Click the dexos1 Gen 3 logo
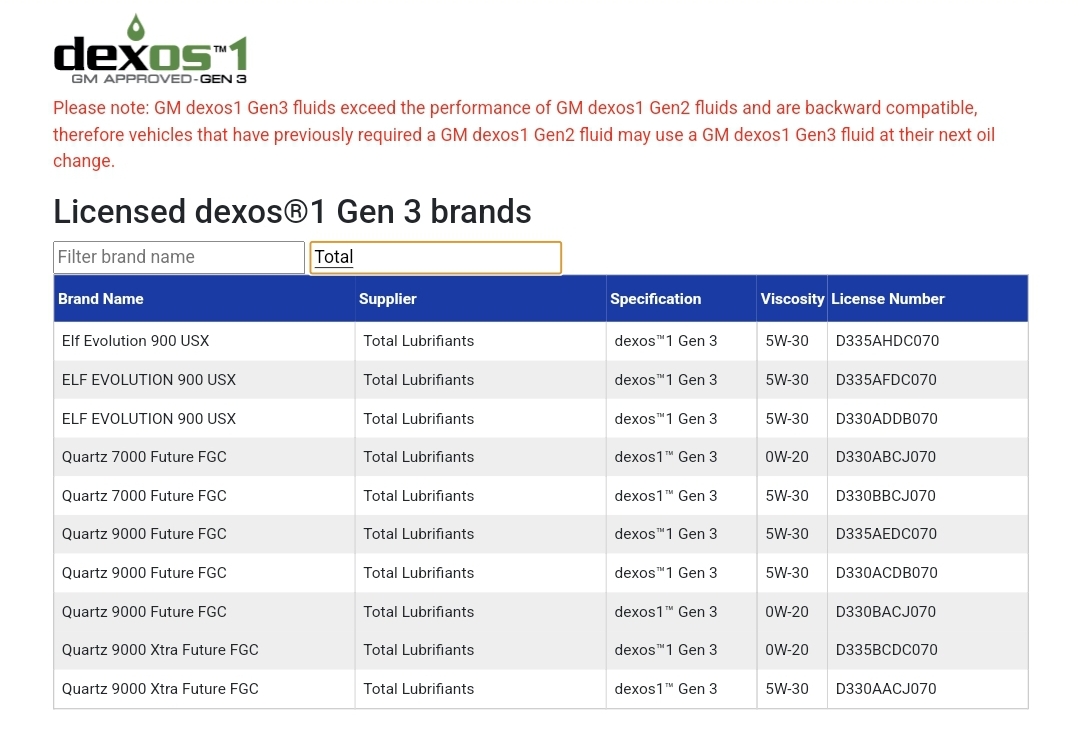The image size is (1079, 747). 150,50
